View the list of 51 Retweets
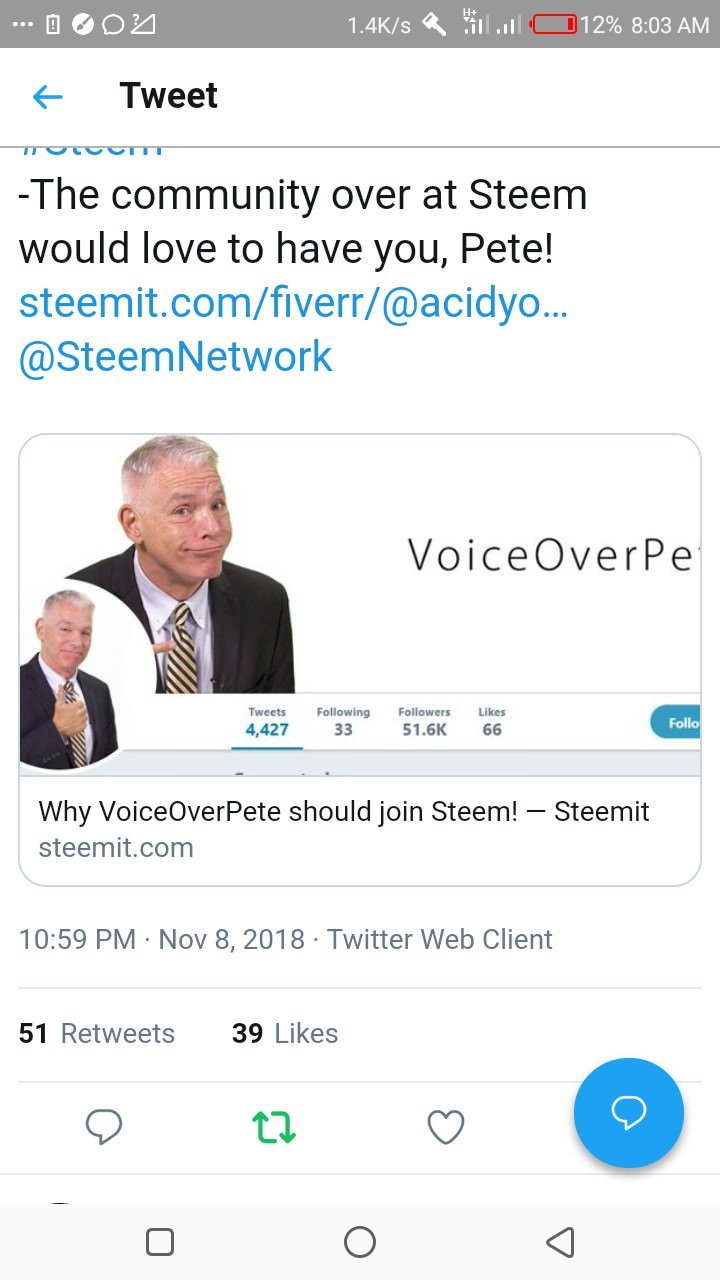The height and width of the screenshot is (1280, 720). click(97, 1033)
